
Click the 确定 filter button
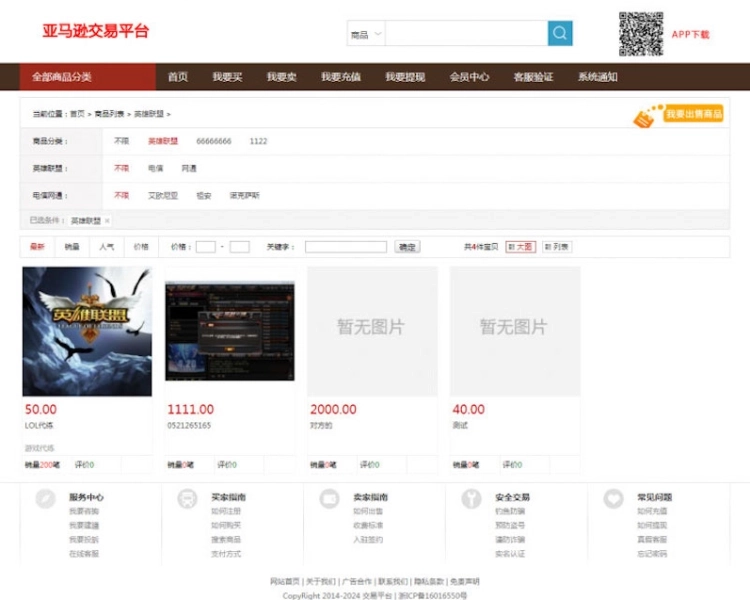click(x=408, y=247)
